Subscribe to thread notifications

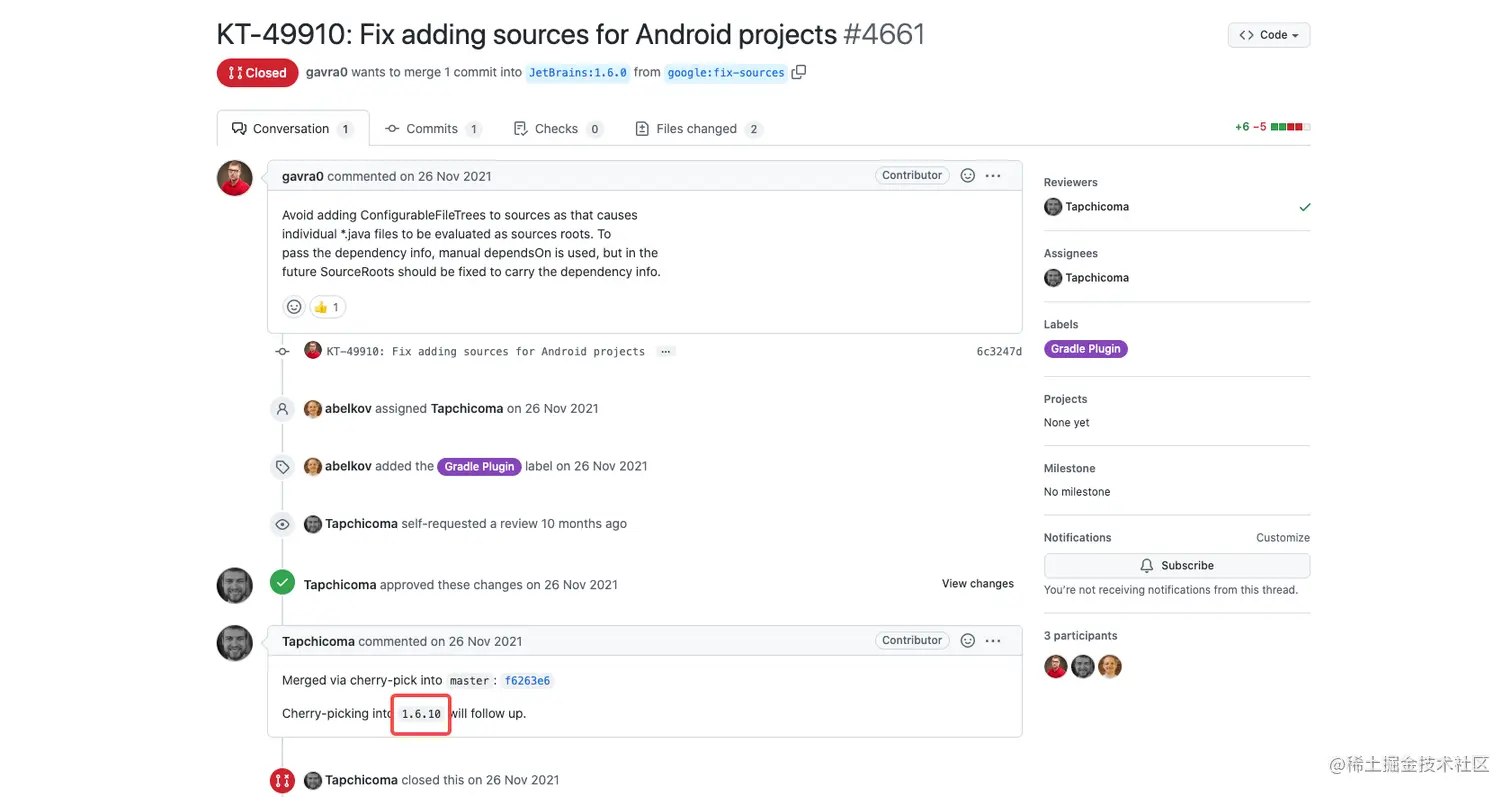tap(1176, 565)
